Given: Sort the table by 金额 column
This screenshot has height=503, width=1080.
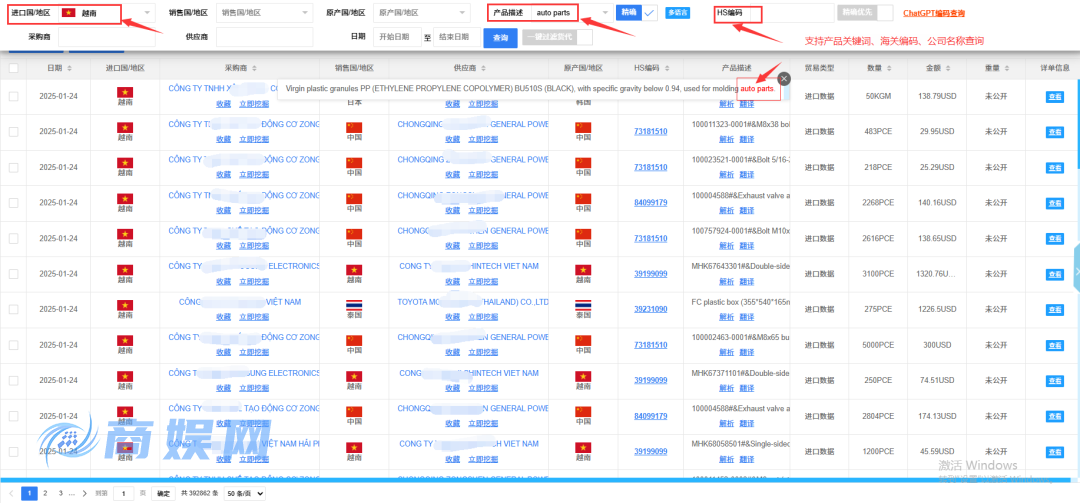Looking at the screenshot, I should [947, 68].
